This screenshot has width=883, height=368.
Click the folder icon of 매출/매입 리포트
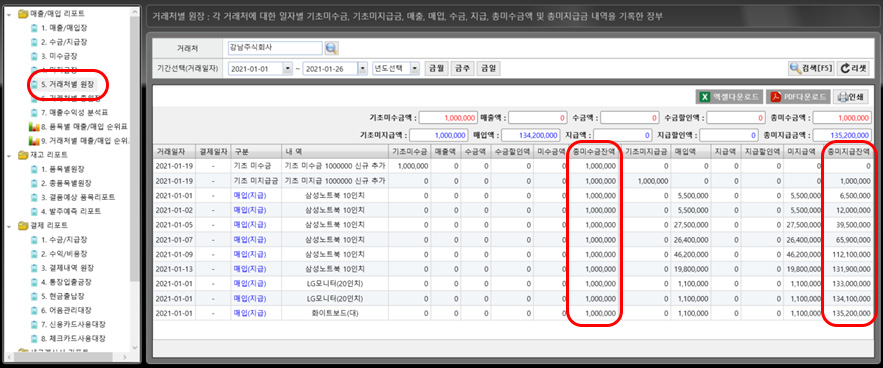(23, 14)
